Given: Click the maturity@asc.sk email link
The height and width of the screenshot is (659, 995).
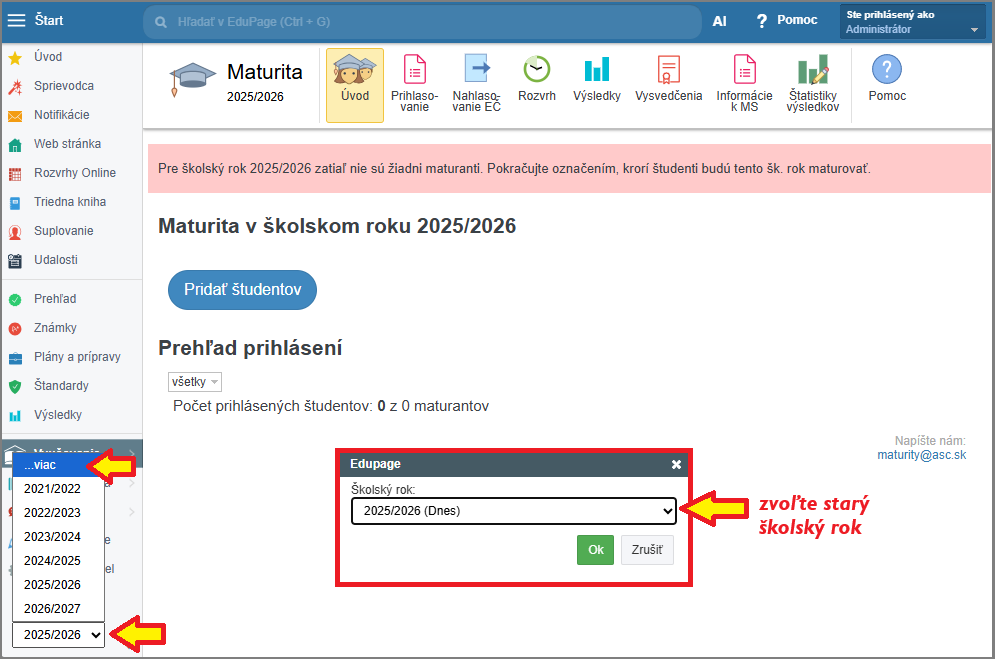Looking at the screenshot, I should tap(921, 454).
